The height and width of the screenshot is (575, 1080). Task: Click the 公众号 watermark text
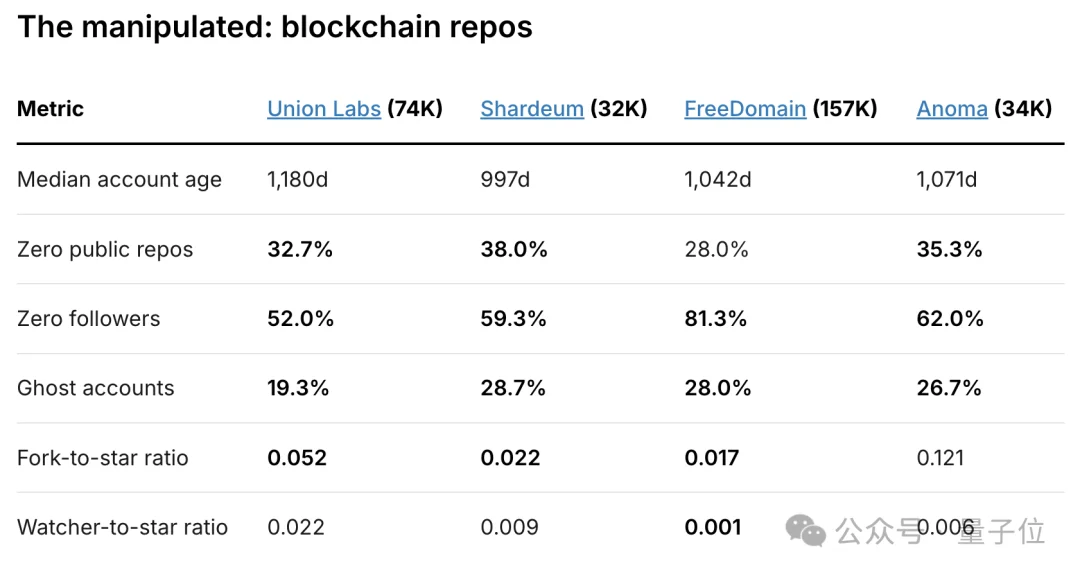(880, 531)
